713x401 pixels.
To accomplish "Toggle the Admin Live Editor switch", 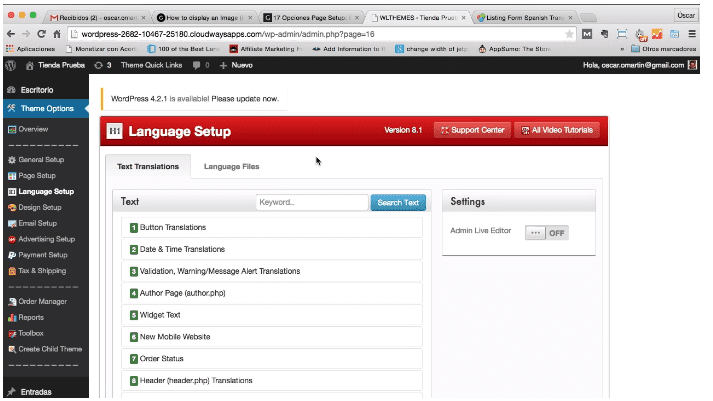I will coord(548,232).
